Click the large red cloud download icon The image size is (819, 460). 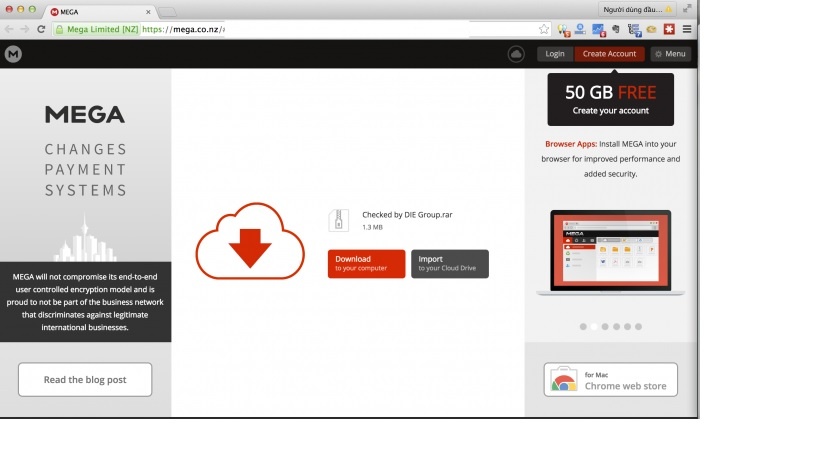point(250,241)
